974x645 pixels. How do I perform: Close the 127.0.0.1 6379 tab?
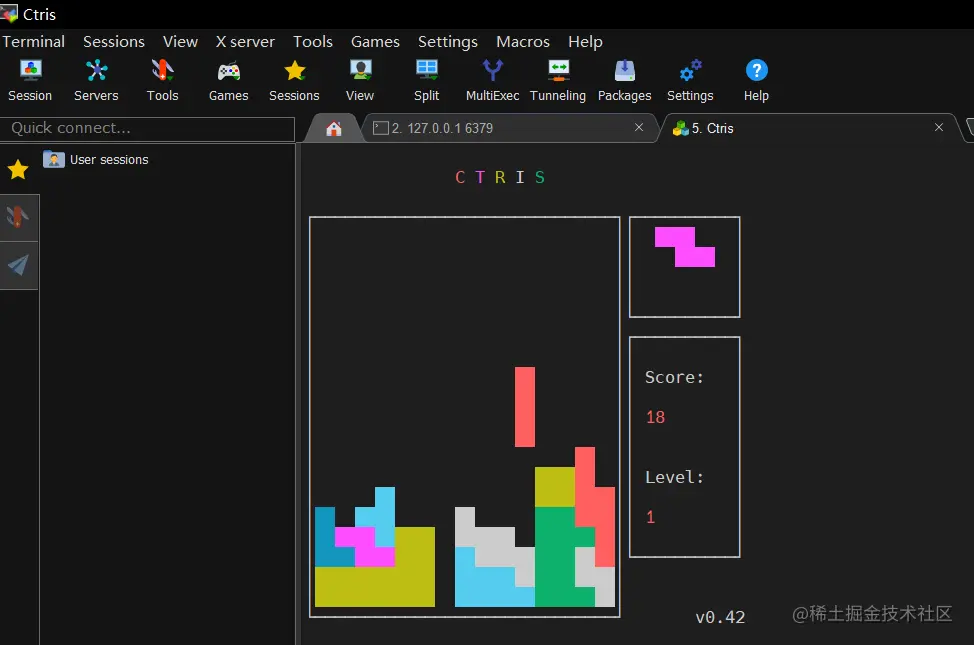click(x=639, y=127)
